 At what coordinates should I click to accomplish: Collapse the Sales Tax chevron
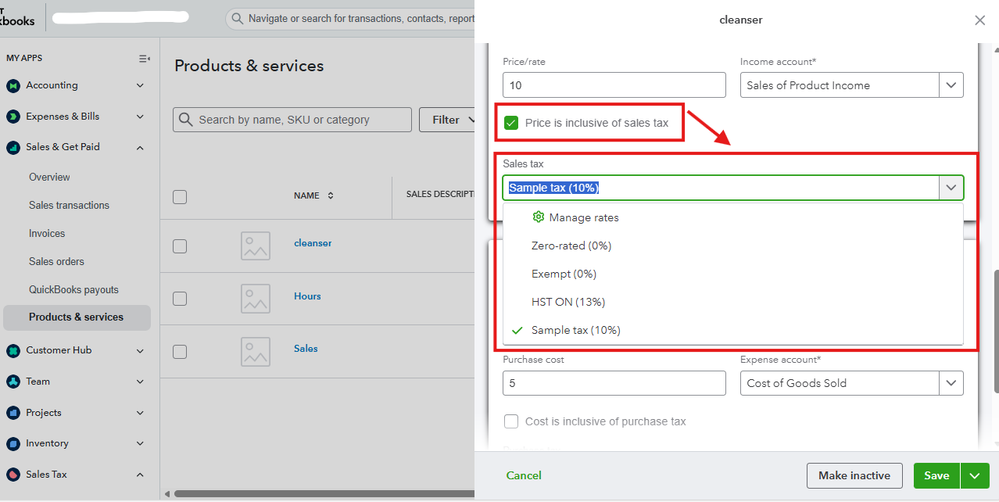click(140, 475)
